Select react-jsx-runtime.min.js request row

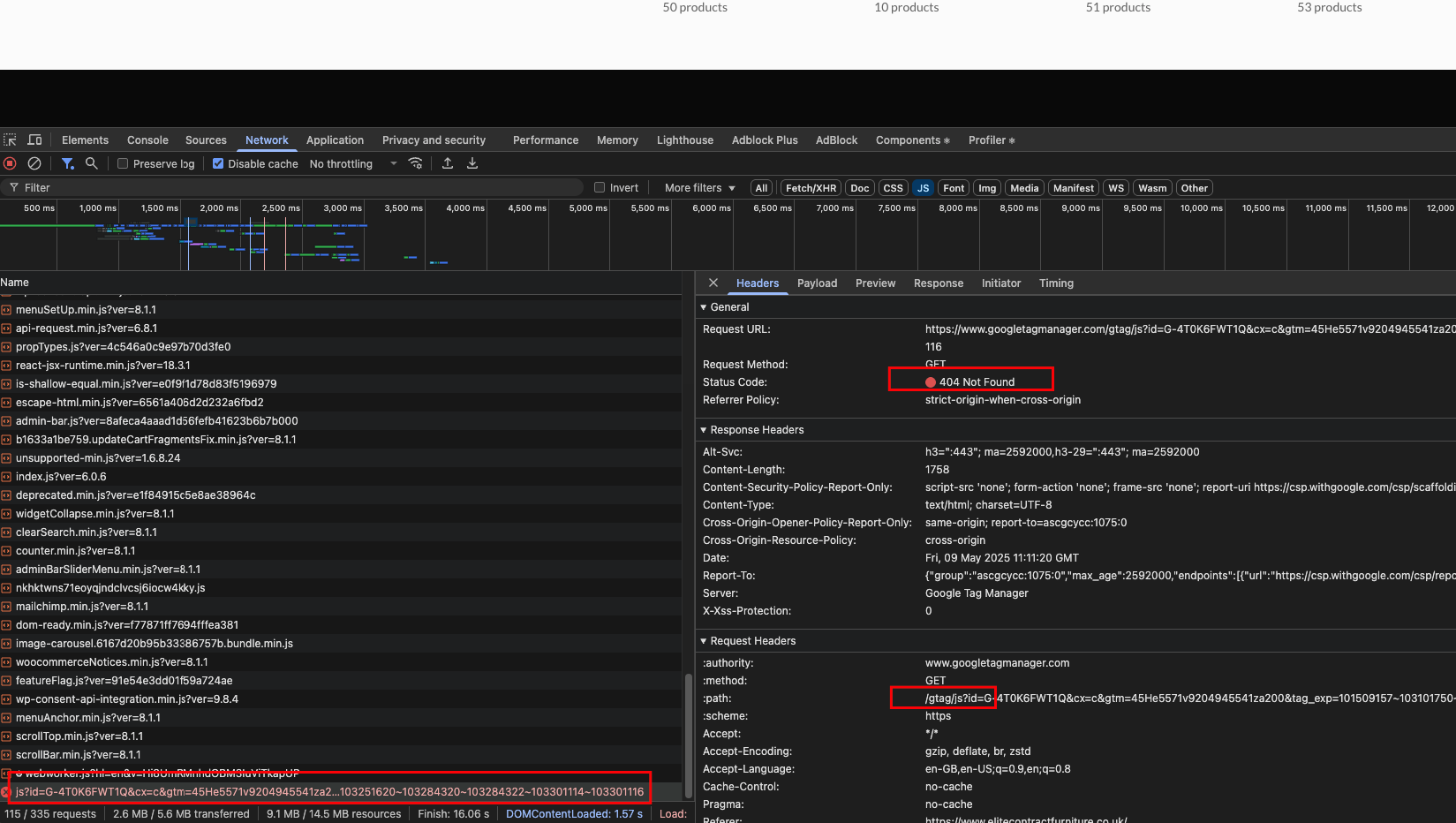coord(341,366)
